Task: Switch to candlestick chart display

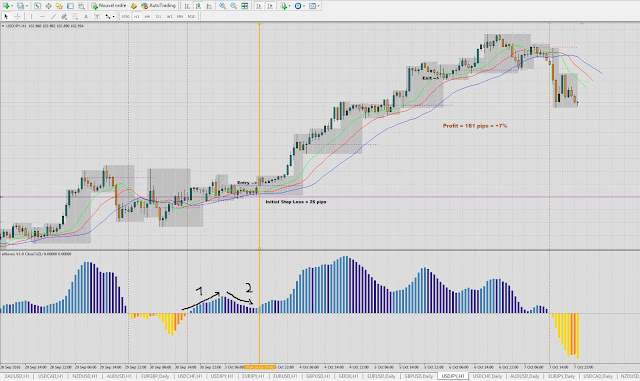Action: [198, 6]
